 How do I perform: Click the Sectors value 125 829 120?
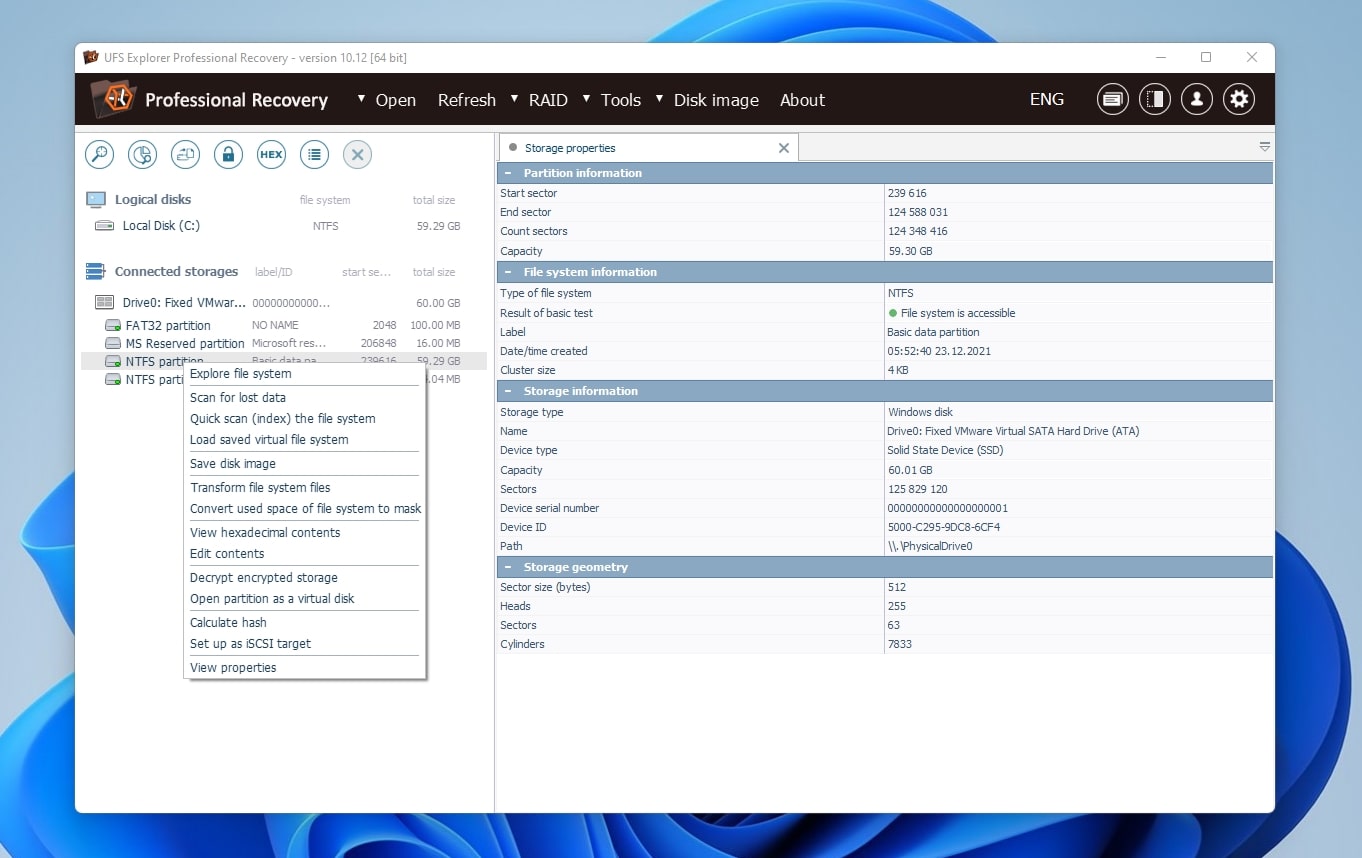pos(917,489)
